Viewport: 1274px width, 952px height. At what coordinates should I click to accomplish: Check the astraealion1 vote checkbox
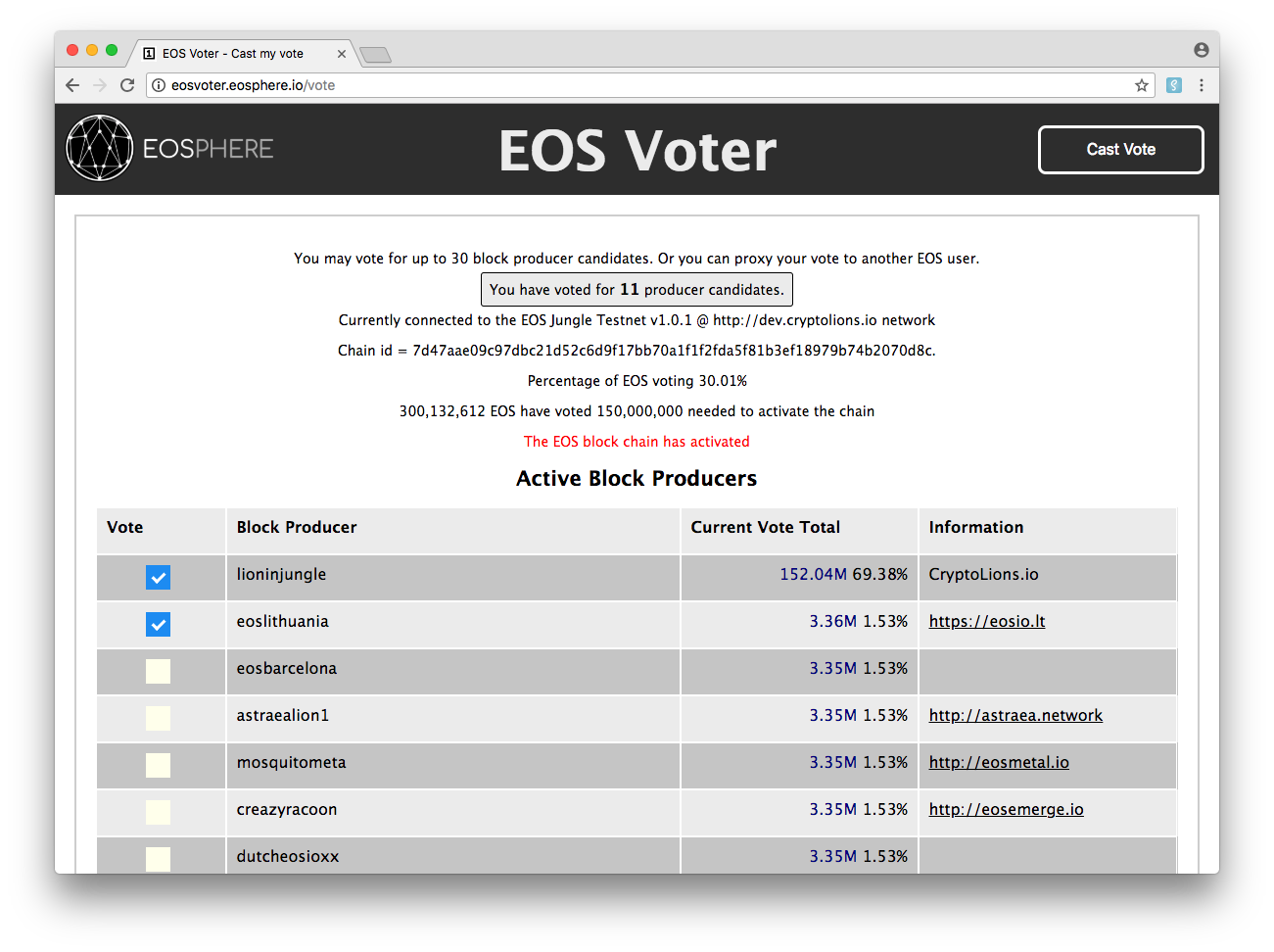coord(158,718)
